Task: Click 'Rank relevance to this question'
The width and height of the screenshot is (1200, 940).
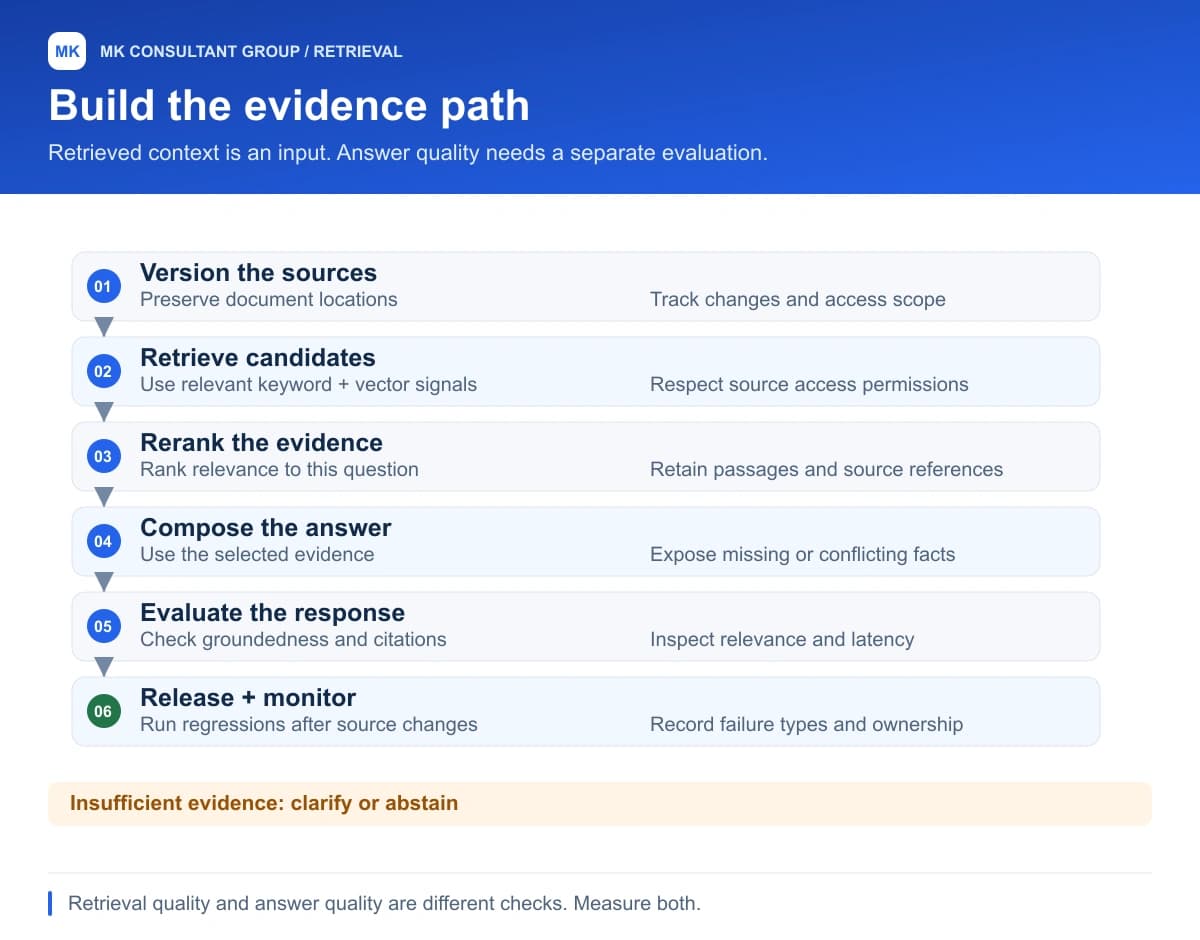Action: [x=279, y=469]
